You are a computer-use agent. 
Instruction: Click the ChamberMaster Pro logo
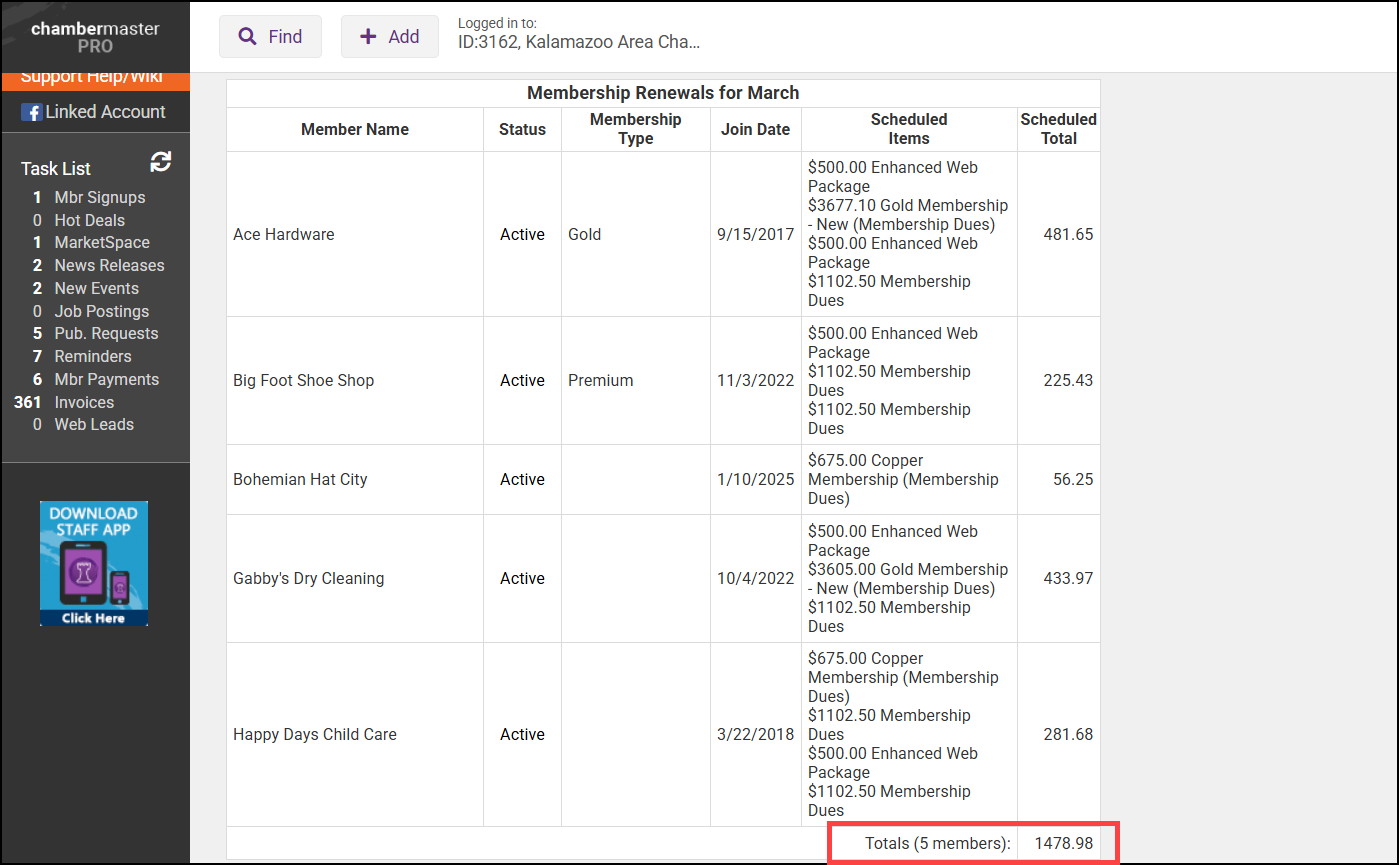[x=95, y=36]
